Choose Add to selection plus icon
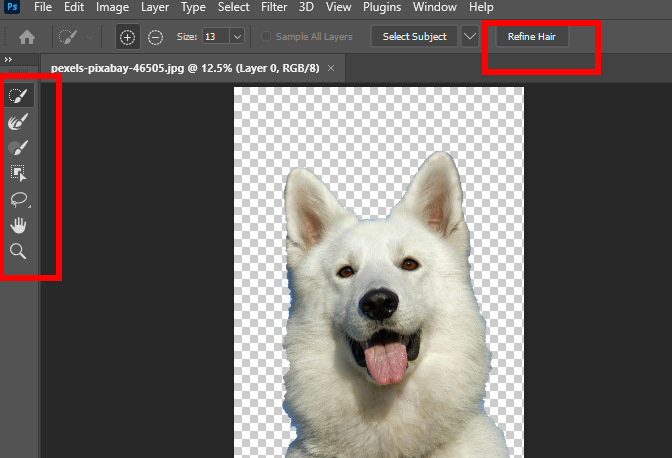The height and width of the screenshot is (458, 672). (127, 37)
